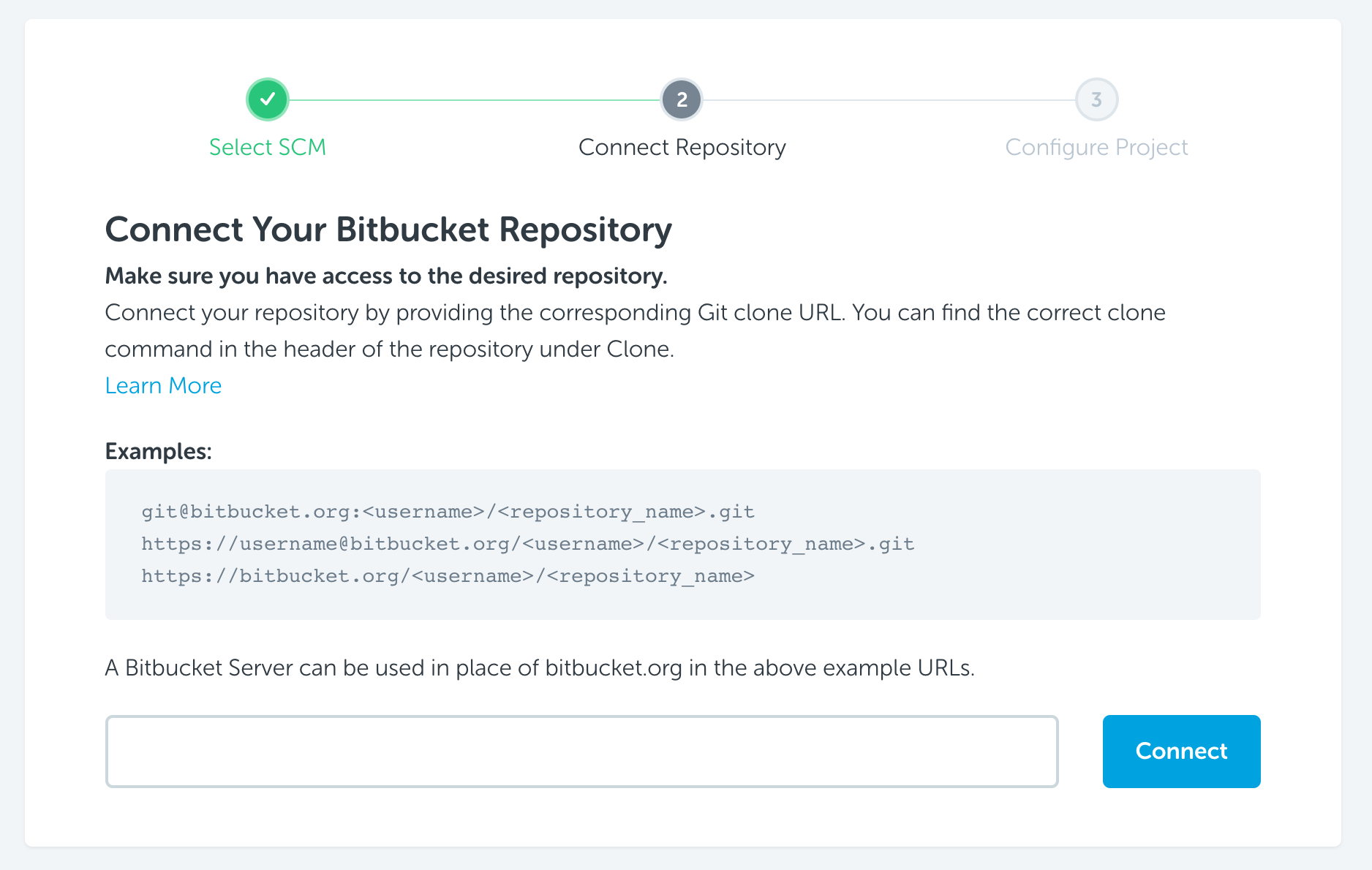Open the Learn More link

[x=163, y=385]
